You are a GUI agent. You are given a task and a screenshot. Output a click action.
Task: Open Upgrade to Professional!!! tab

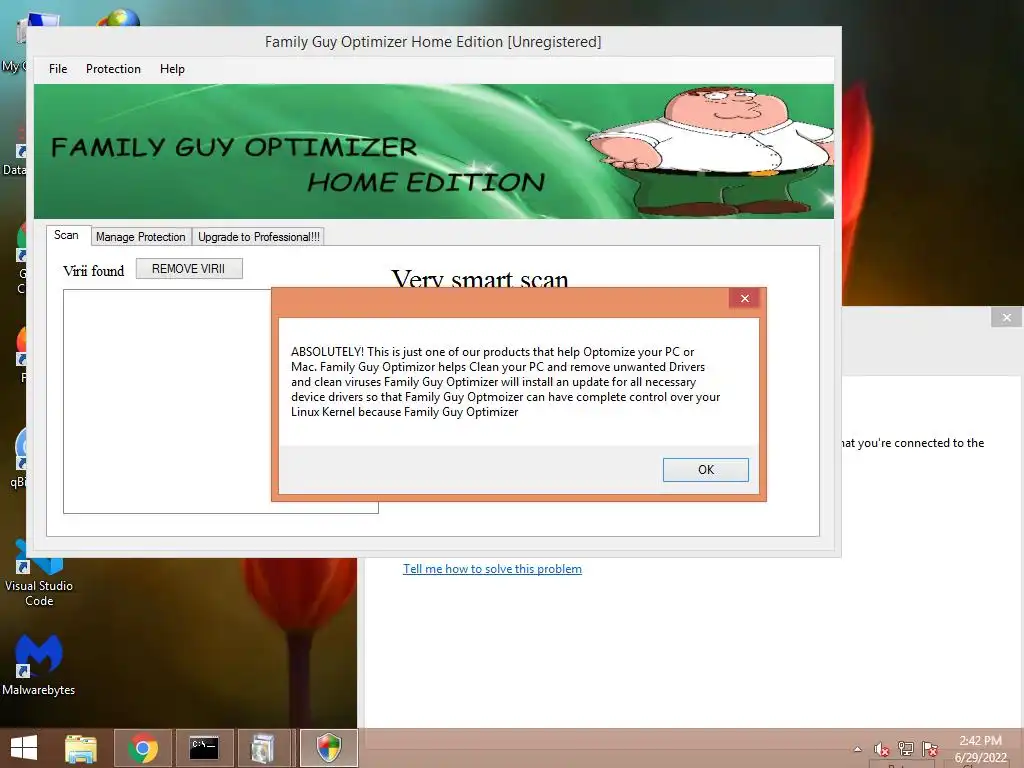(x=259, y=236)
